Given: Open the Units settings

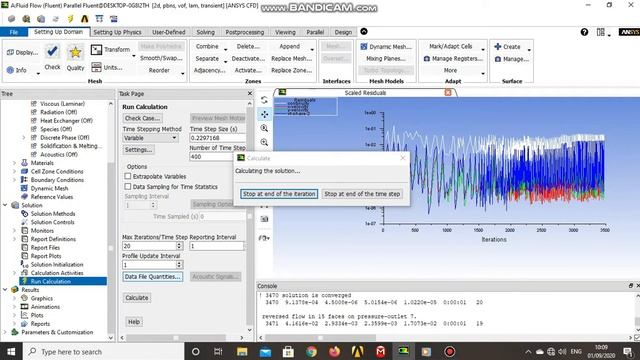Looking at the screenshot, I should (x=107, y=67).
